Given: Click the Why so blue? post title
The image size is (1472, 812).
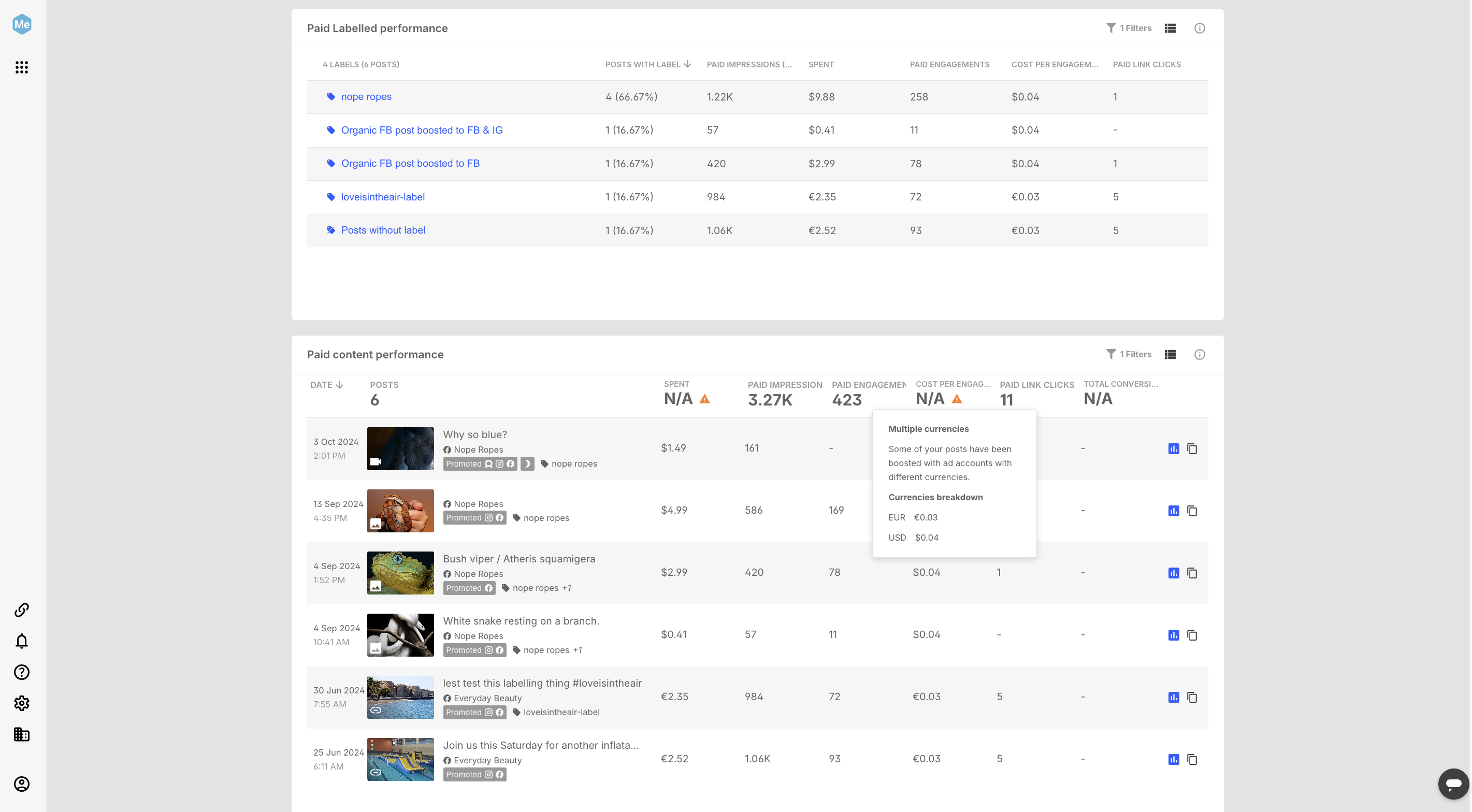Looking at the screenshot, I should point(475,435).
